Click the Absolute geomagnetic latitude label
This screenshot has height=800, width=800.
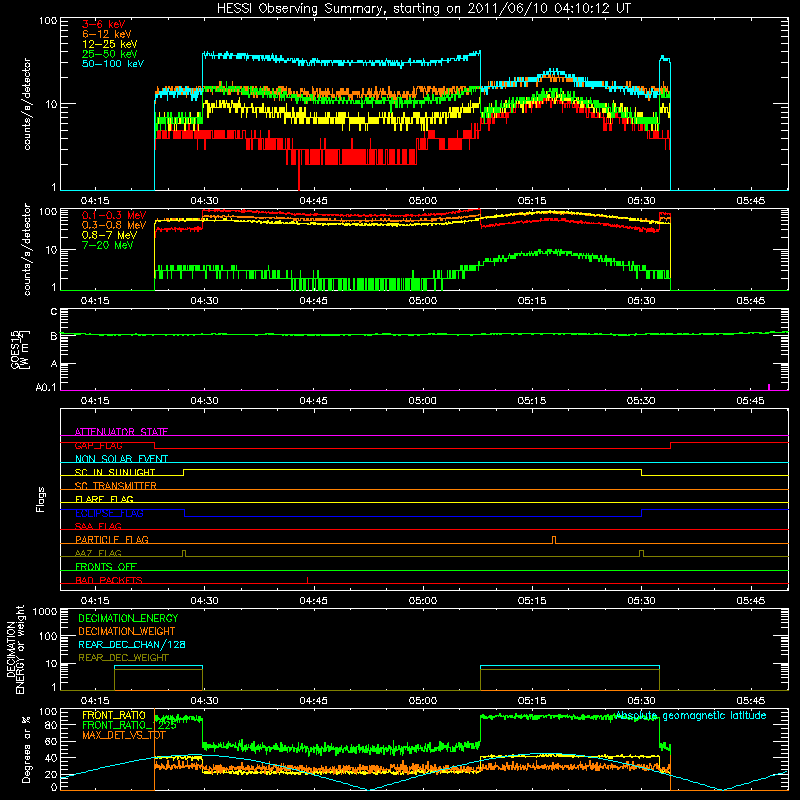point(691,715)
